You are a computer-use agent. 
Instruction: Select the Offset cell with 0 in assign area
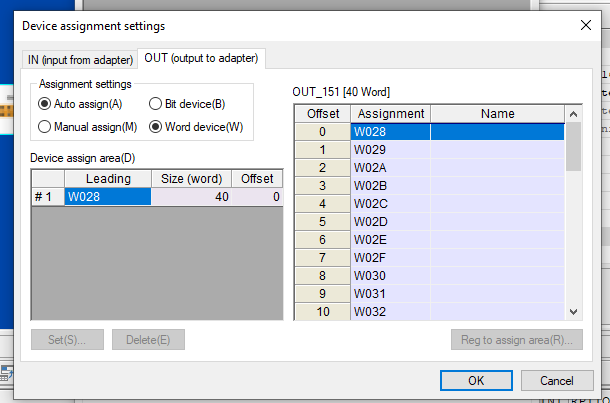click(x=257, y=197)
